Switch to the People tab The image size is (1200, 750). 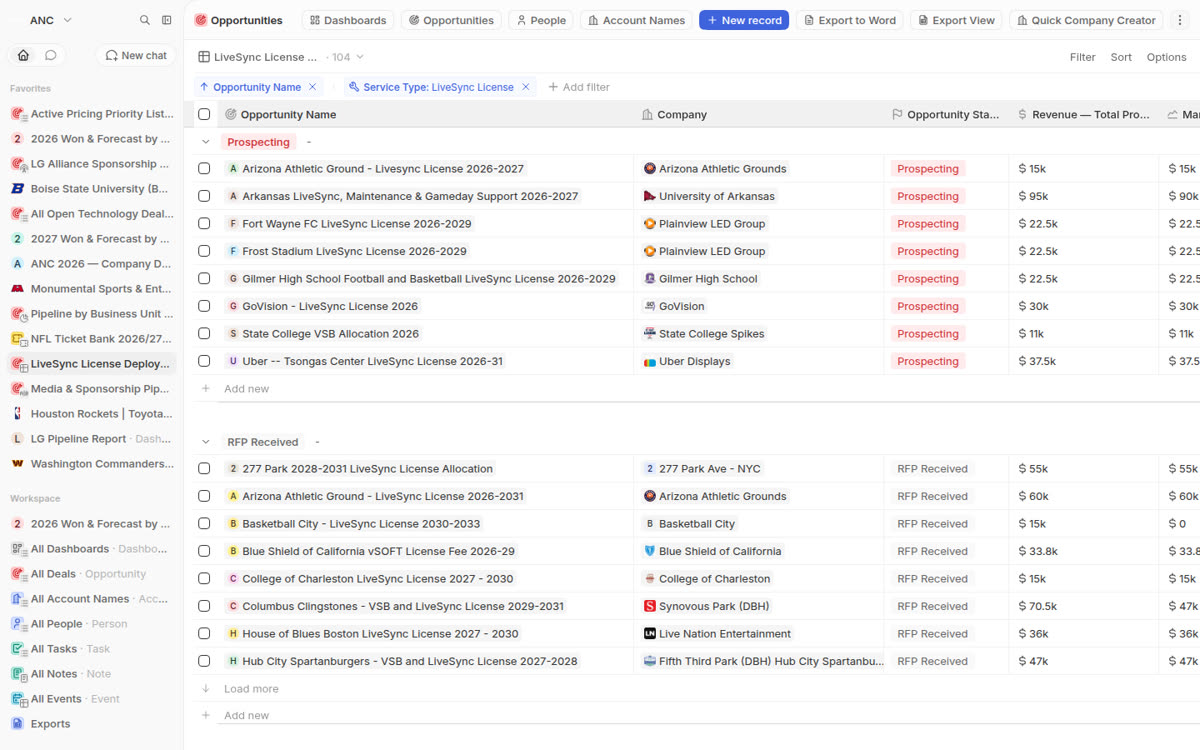point(540,20)
